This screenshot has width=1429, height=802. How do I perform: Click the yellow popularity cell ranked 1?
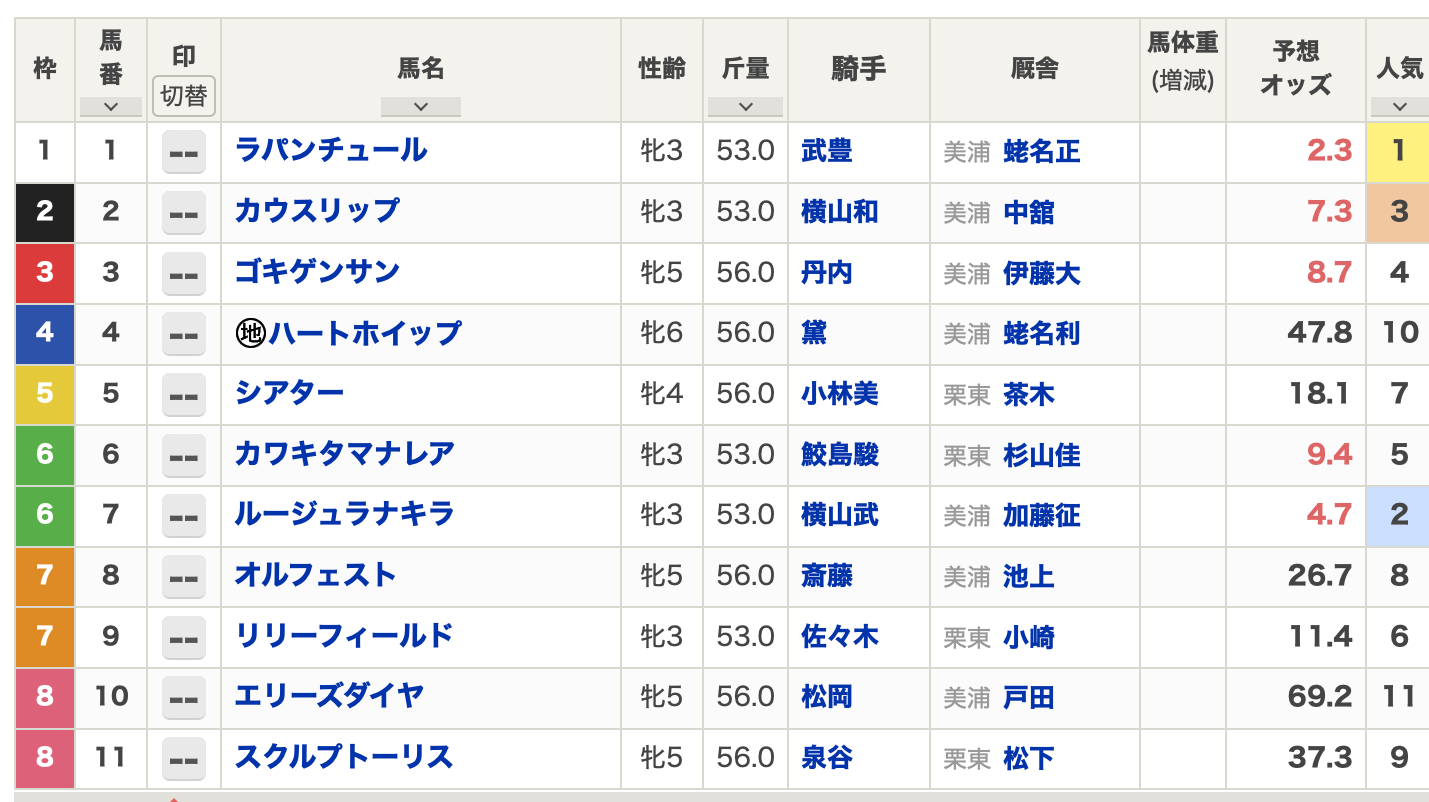1398,151
